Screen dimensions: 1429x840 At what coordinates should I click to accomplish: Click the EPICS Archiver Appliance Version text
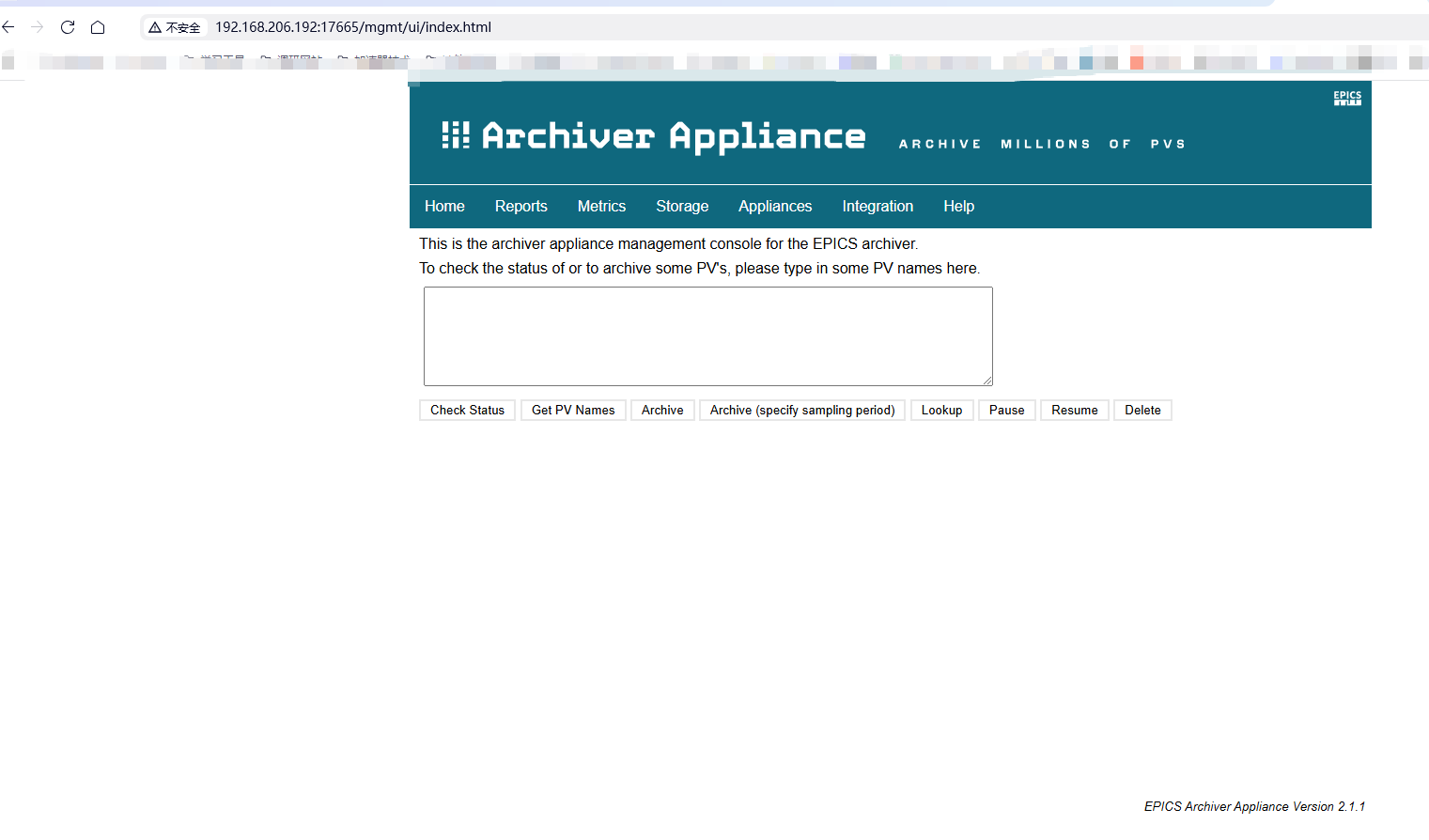coord(1254,806)
